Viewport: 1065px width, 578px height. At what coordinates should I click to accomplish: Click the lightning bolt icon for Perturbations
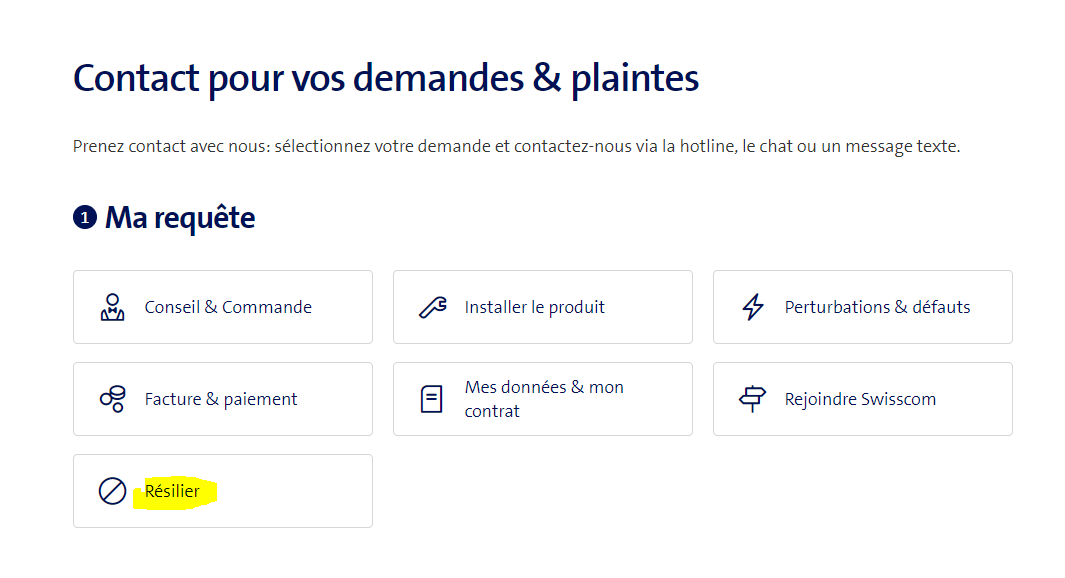pos(753,307)
